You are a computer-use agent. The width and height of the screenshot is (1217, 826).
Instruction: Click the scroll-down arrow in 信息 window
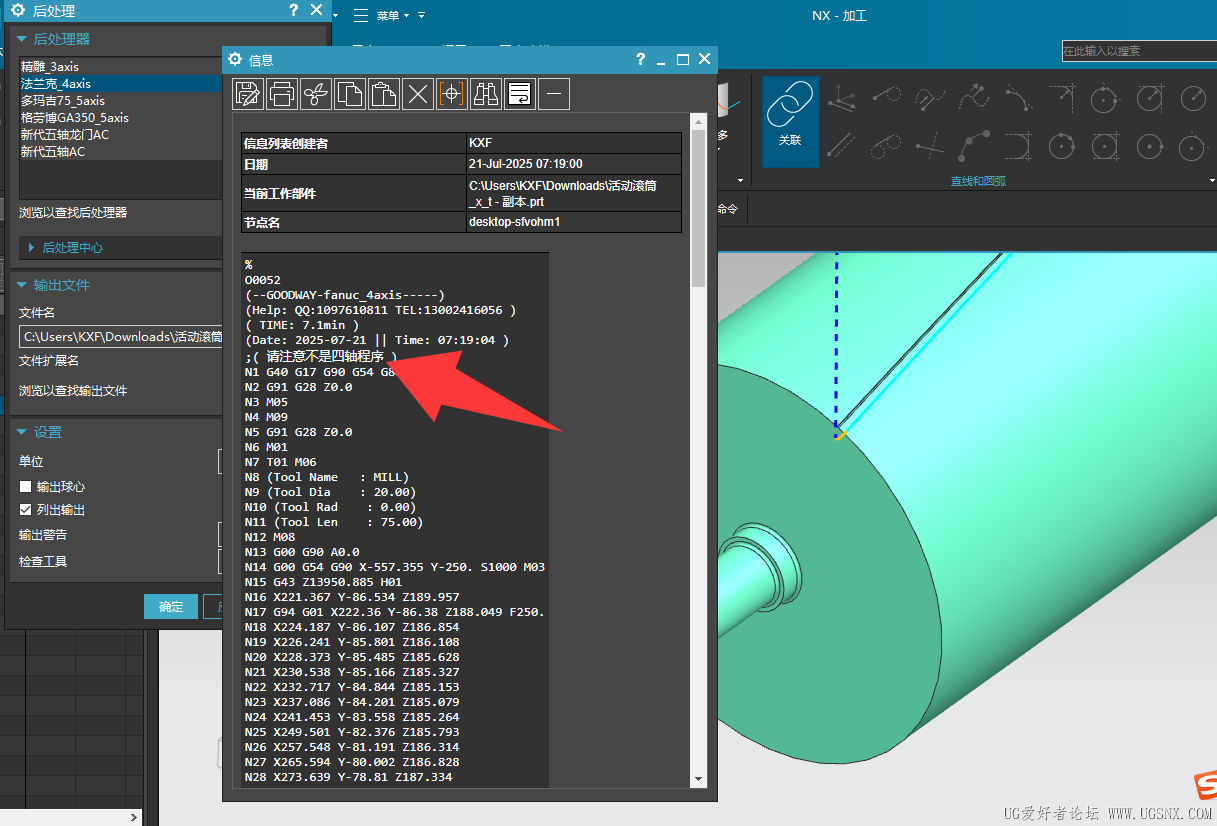pyautogui.click(x=698, y=780)
